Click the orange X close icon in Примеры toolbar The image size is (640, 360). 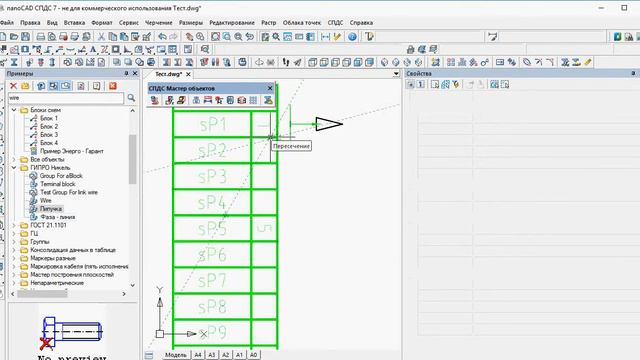coord(113,86)
